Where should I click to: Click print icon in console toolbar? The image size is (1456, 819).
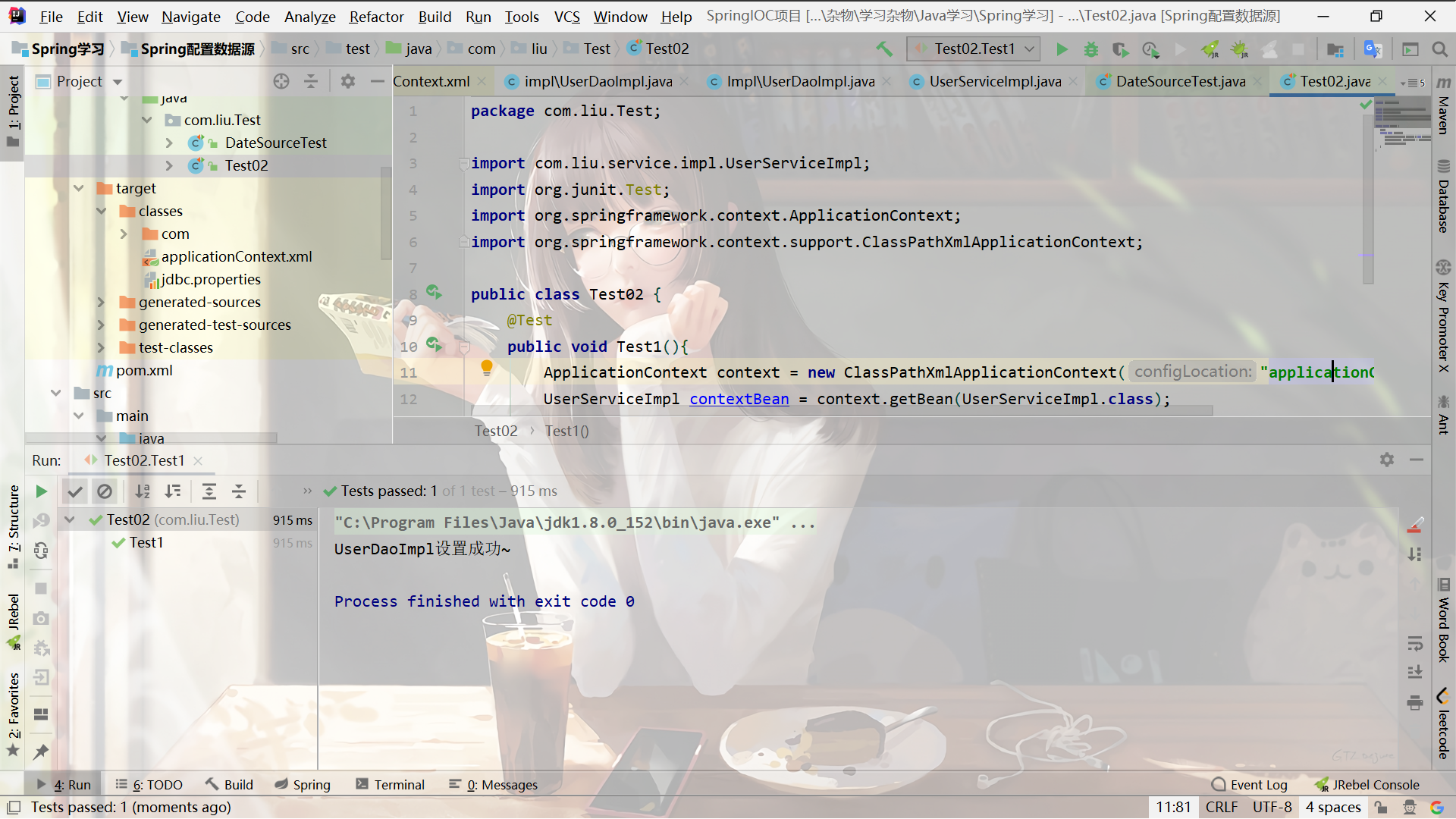pos(1414,702)
